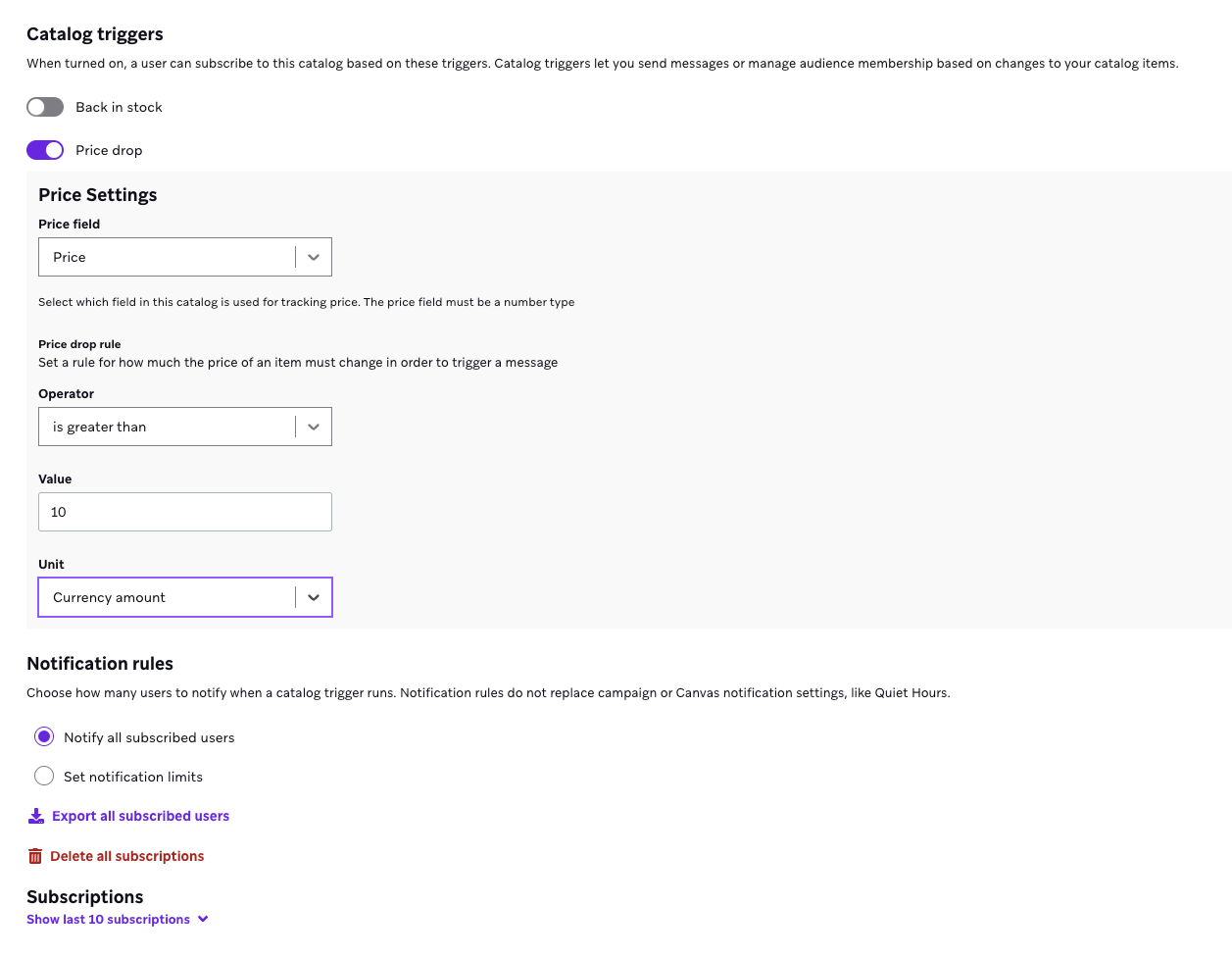The height and width of the screenshot is (958, 1232).
Task: Click the download icon beside Export all subscribed users
Action: tap(36, 816)
